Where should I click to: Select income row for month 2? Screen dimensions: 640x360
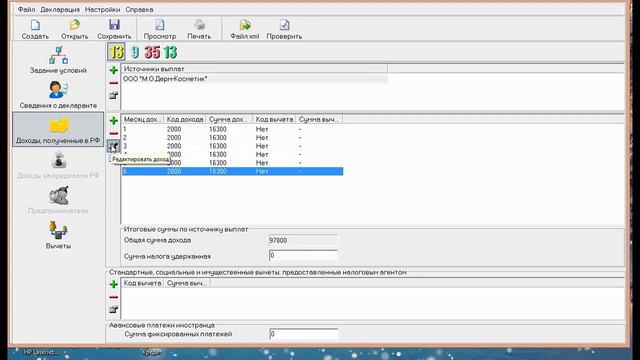click(x=232, y=138)
